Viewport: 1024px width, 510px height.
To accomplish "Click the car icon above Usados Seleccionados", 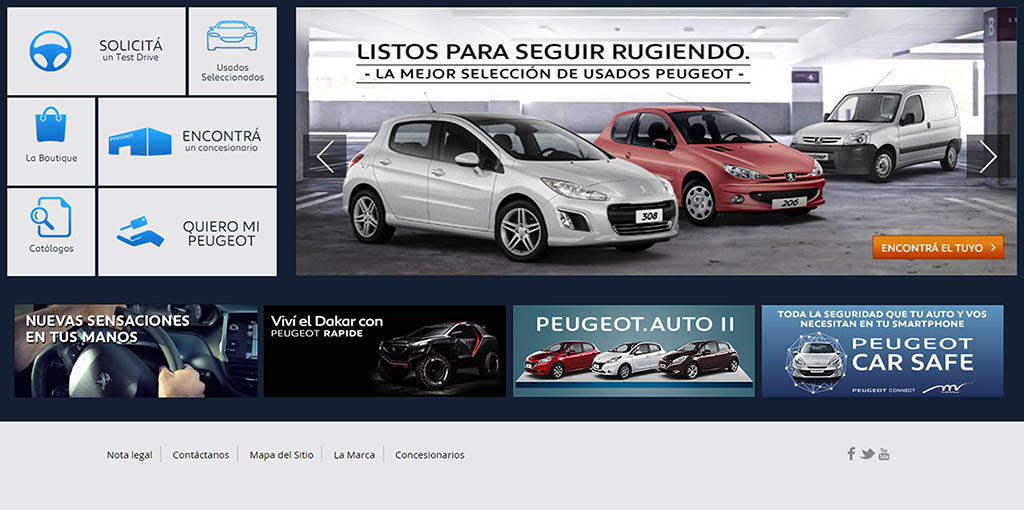I will click(x=232, y=35).
